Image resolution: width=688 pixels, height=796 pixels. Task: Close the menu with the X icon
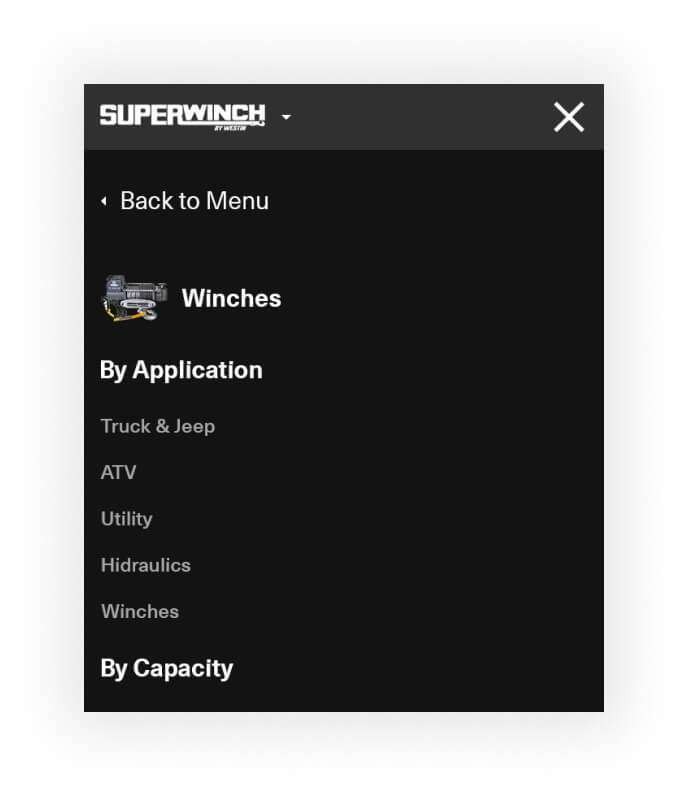point(568,117)
